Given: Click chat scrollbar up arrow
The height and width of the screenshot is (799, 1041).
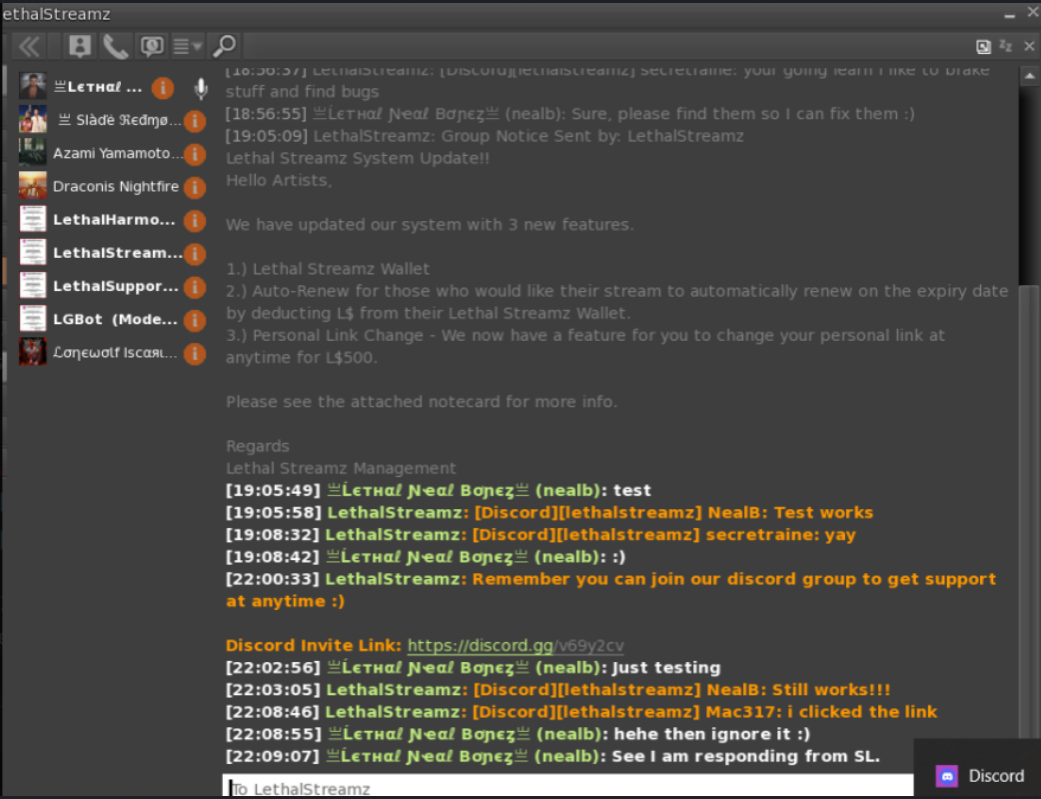Looking at the screenshot, I should coord(1029,76).
